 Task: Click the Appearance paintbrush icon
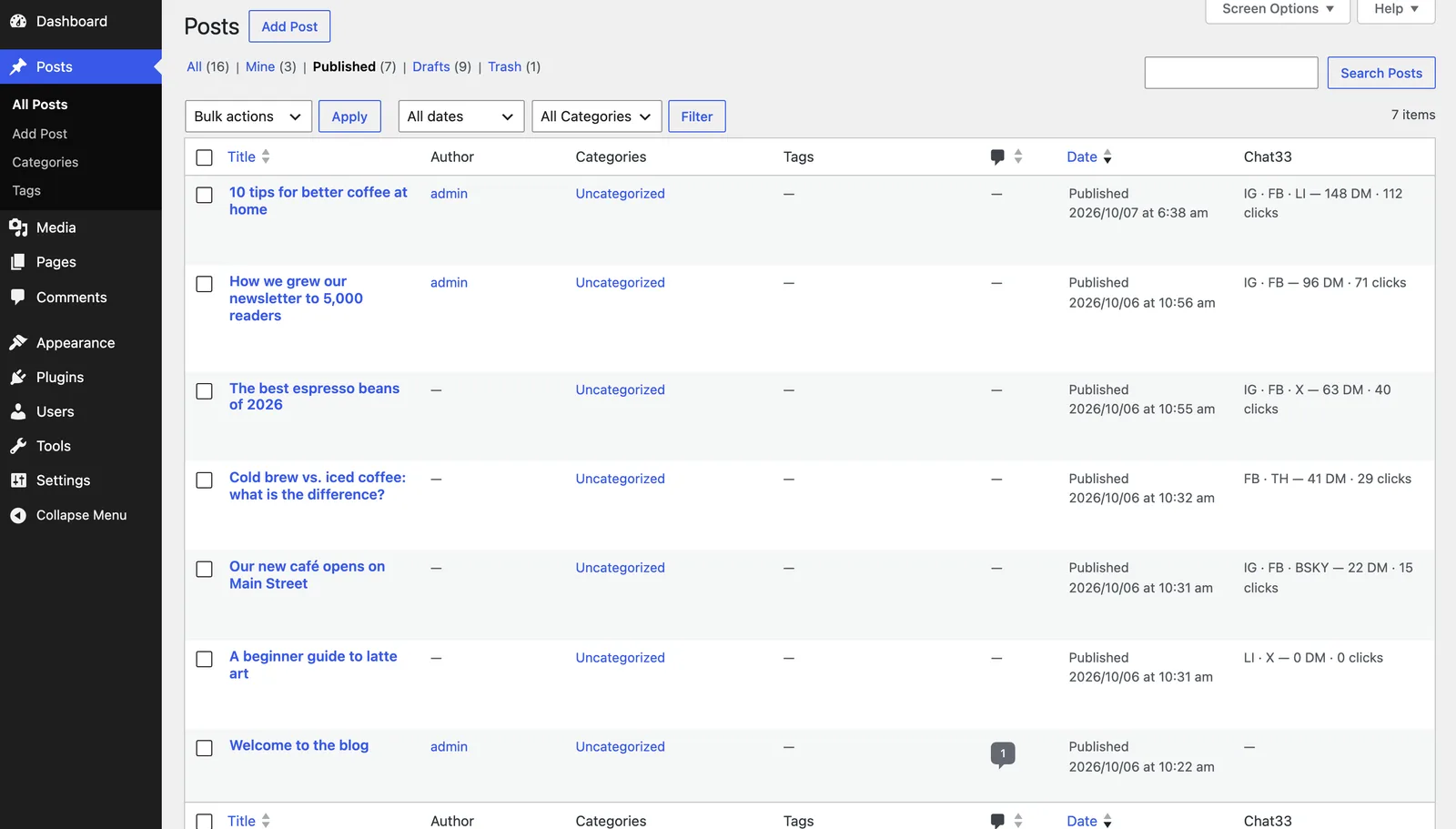pos(18,343)
